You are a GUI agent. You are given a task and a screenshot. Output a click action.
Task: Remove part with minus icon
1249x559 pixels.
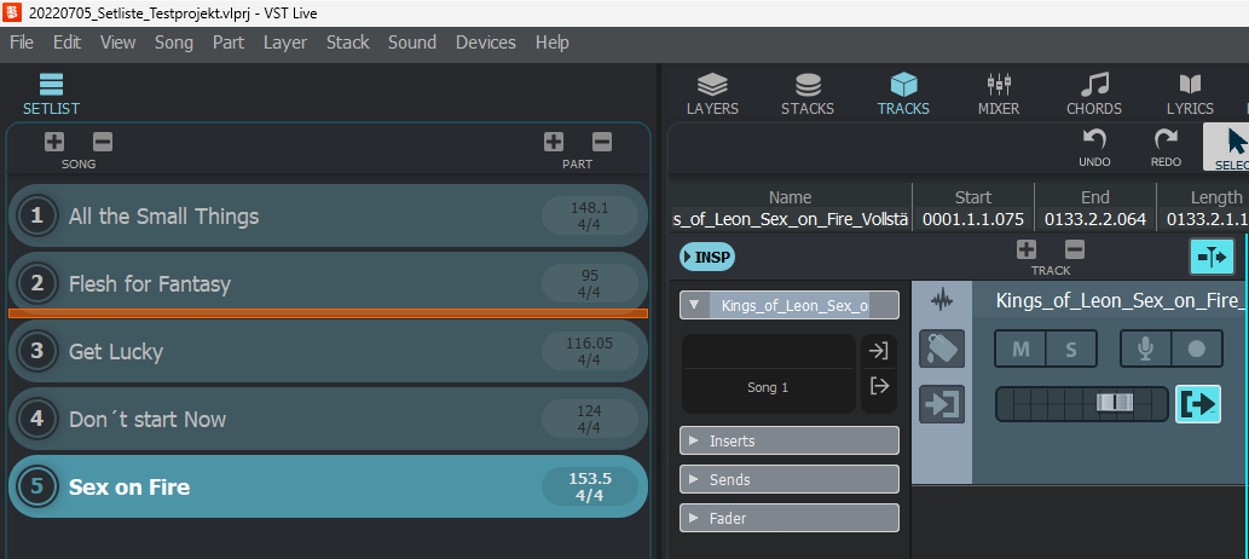[601, 142]
